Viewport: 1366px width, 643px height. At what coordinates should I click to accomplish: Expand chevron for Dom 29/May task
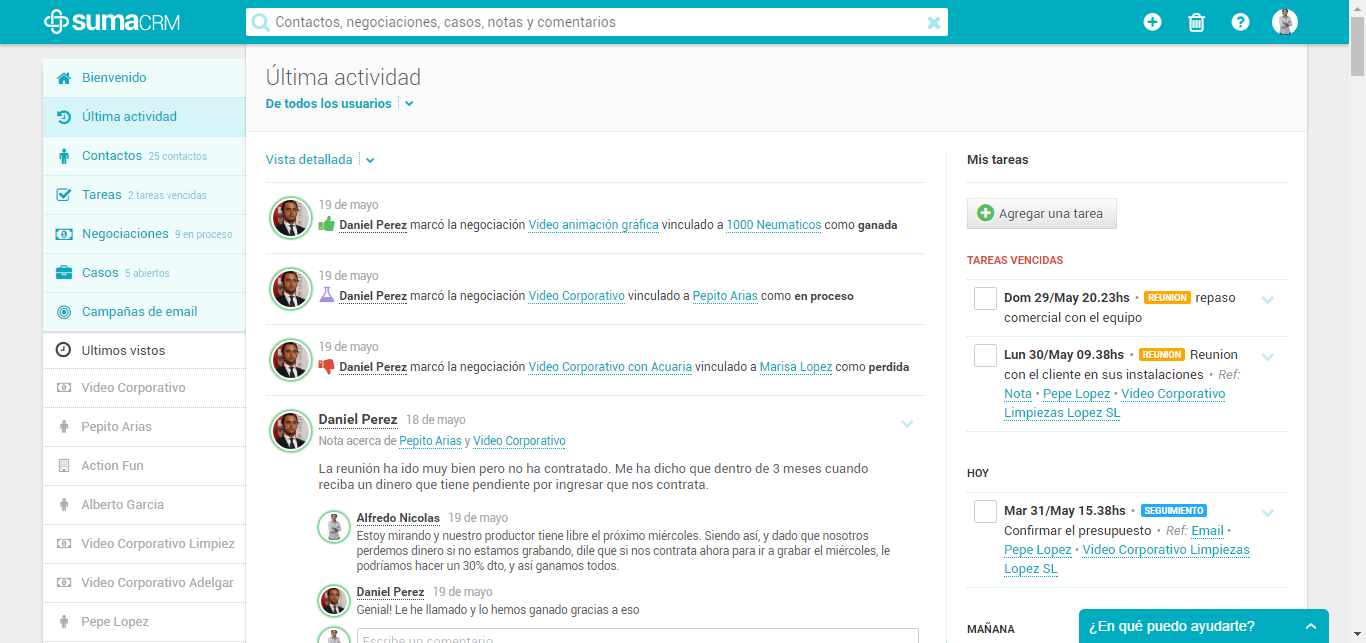[x=1268, y=300]
